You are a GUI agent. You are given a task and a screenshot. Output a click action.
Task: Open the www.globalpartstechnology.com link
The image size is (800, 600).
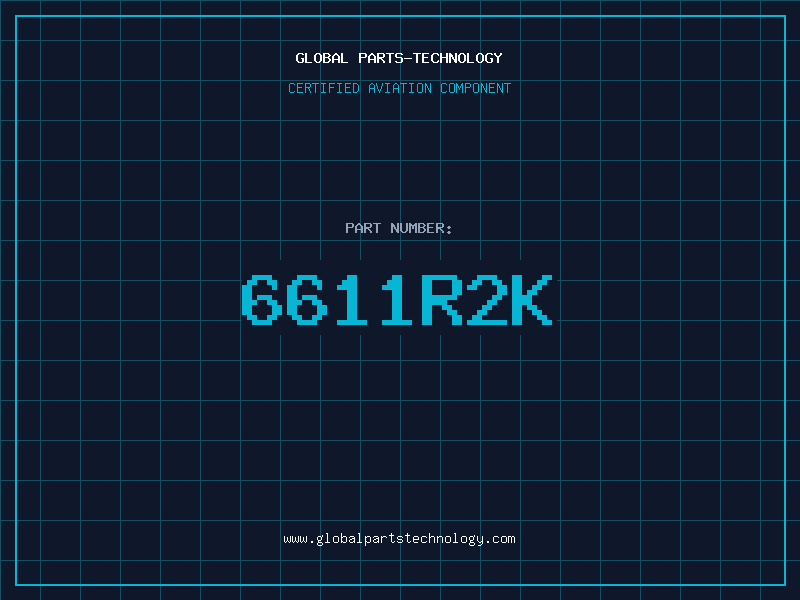point(399,539)
